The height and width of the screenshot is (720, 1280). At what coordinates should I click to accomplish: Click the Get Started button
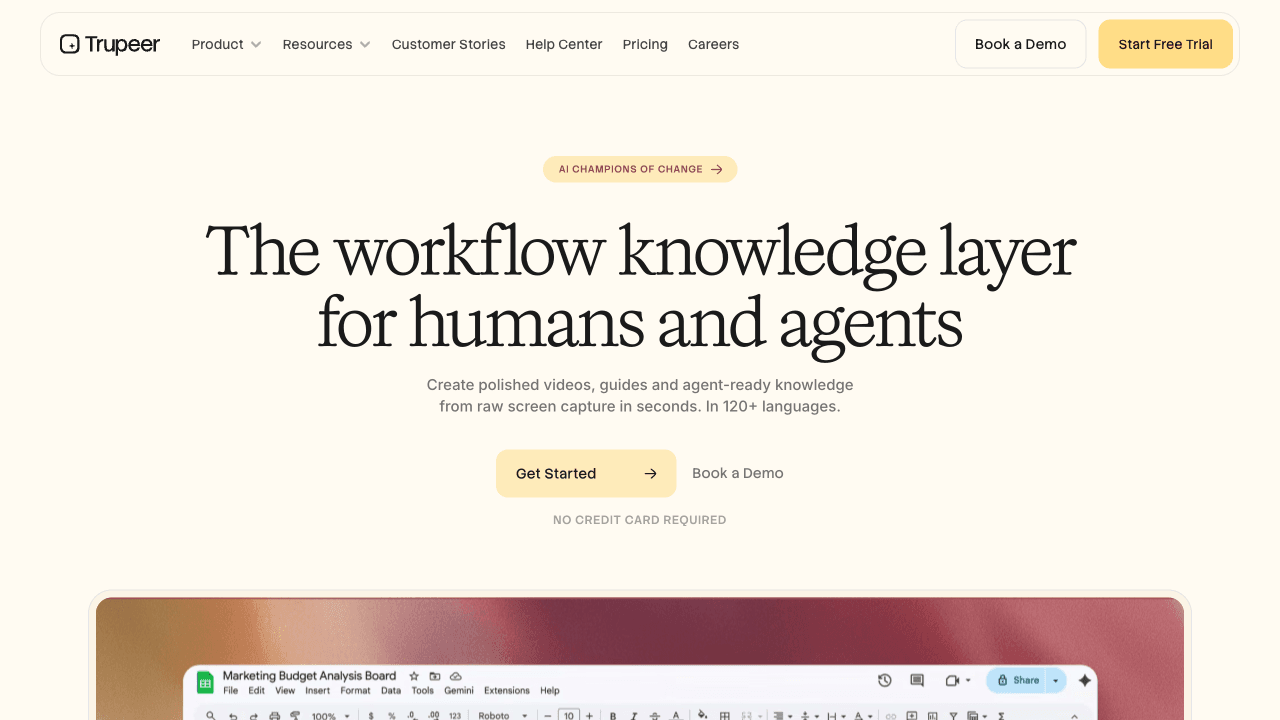pyautogui.click(x=586, y=474)
